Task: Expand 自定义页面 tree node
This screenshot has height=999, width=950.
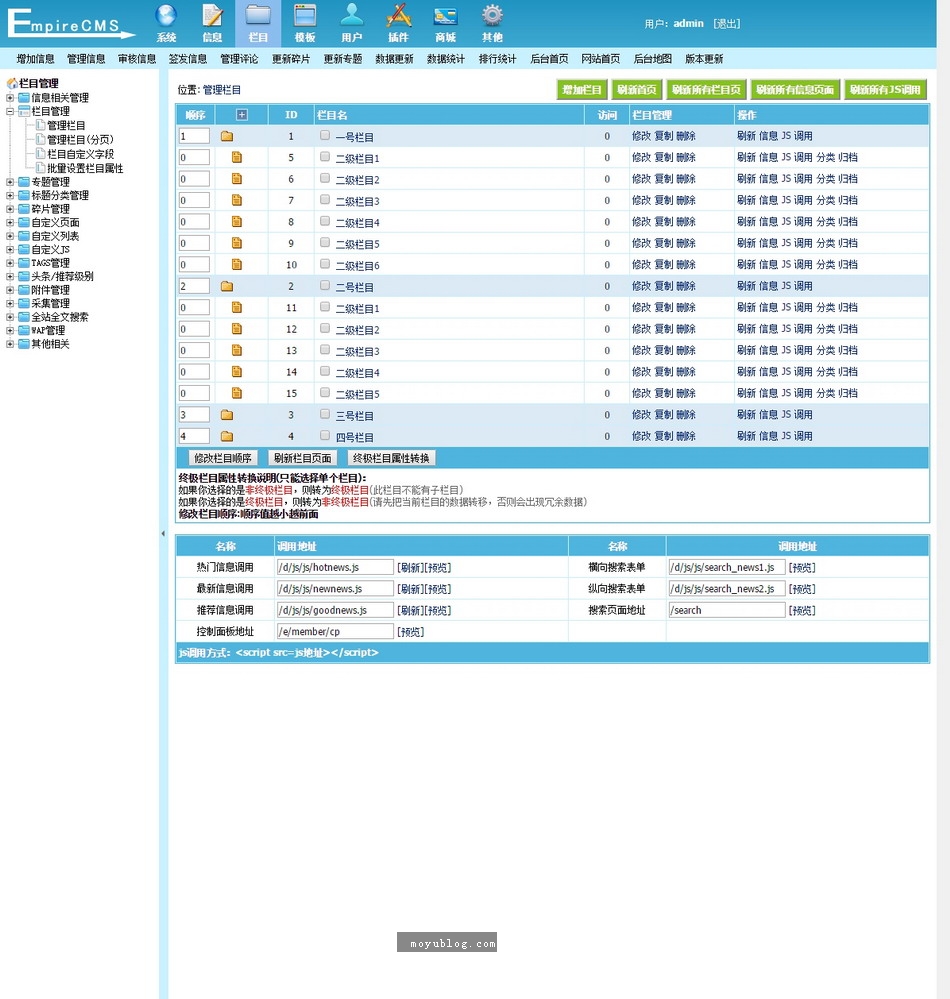Action: pos(10,222)
